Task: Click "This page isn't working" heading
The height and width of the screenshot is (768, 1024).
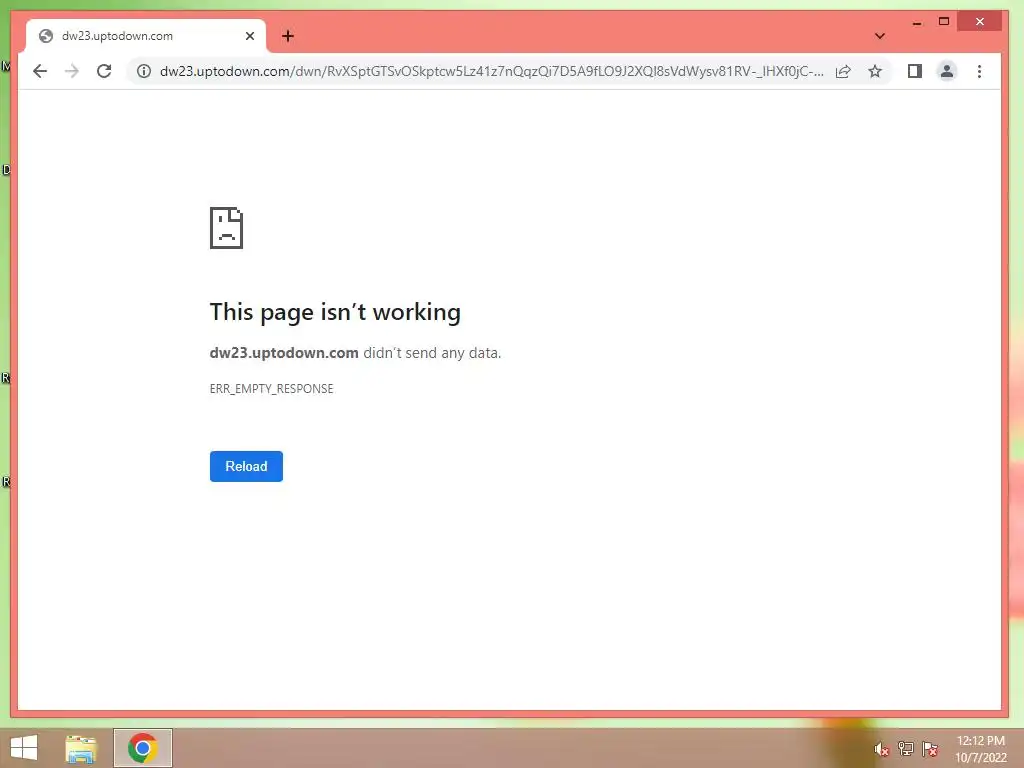Action: coord(335,312)
